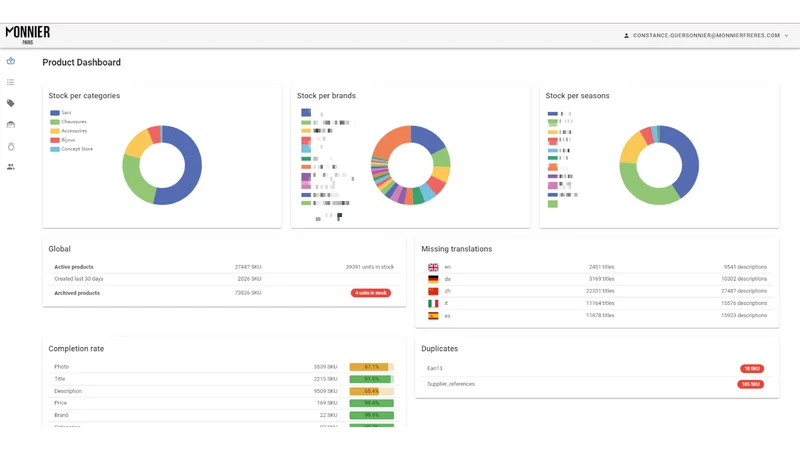Image resolution: width=800 pixels, height=450 pixels.
Task: Select the 'Active products' row label
Action: (74, 267)
